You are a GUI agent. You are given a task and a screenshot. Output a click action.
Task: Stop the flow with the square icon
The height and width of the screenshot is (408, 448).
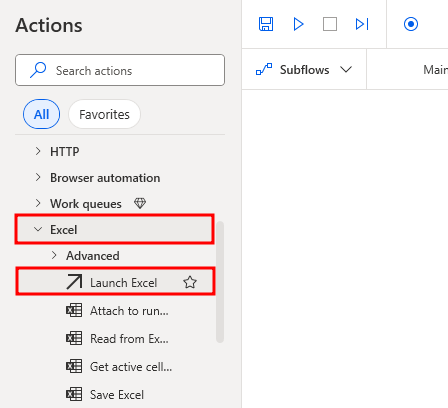tap(330, 24)
